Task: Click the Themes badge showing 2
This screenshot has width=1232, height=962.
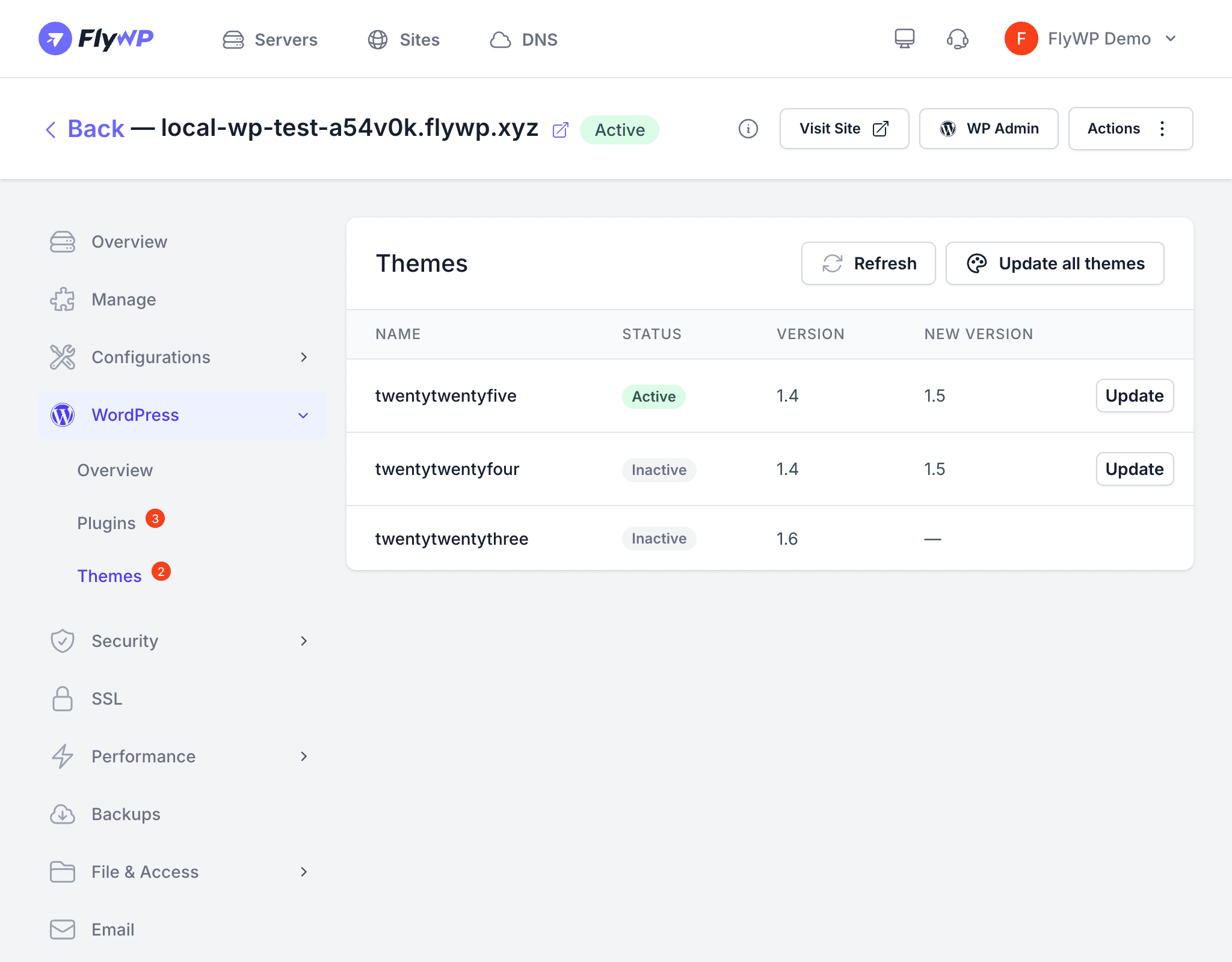Action: (x=161, y=572)
